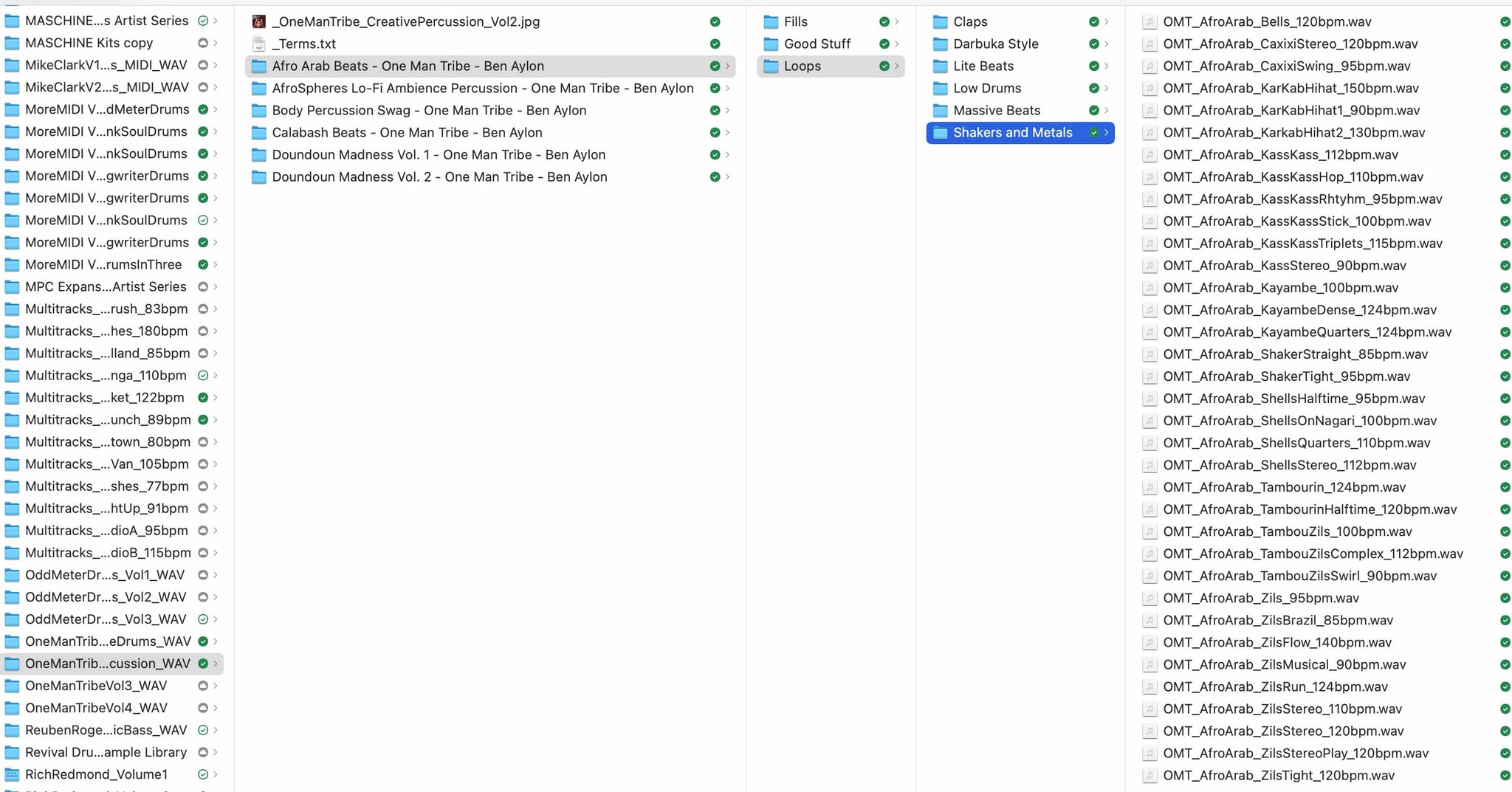Click the Claps folder icon
The width and height of the screenshot is (1512, 792).
point(940,22)
